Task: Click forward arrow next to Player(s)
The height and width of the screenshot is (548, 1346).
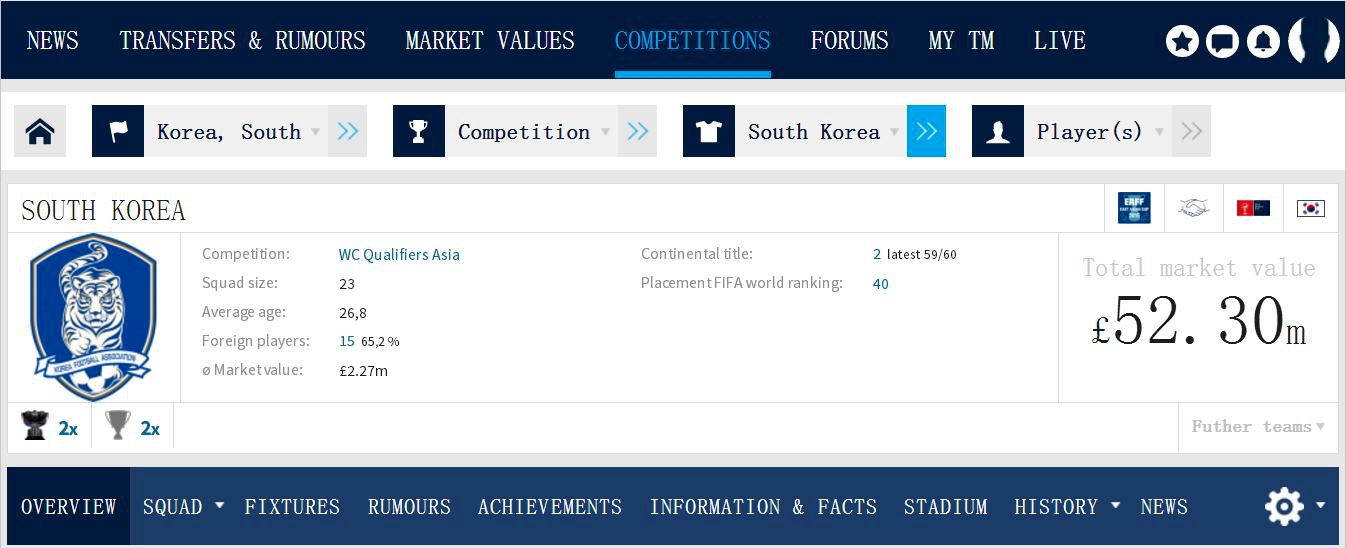Action: click(x=1191, y=131)
